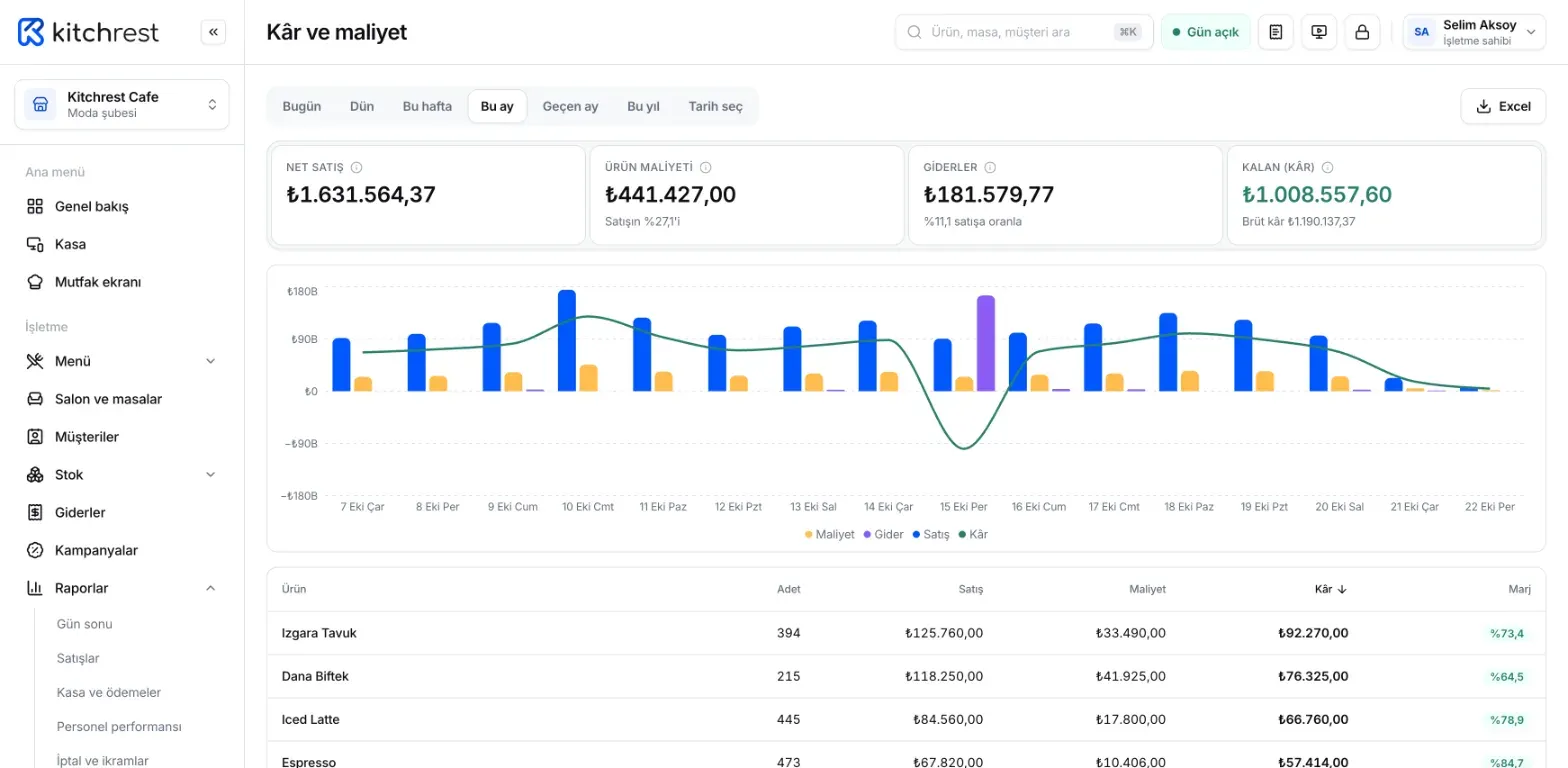Export the report with Excel button
This screenshot has height=768, width=1568.
pos(1503,106)
